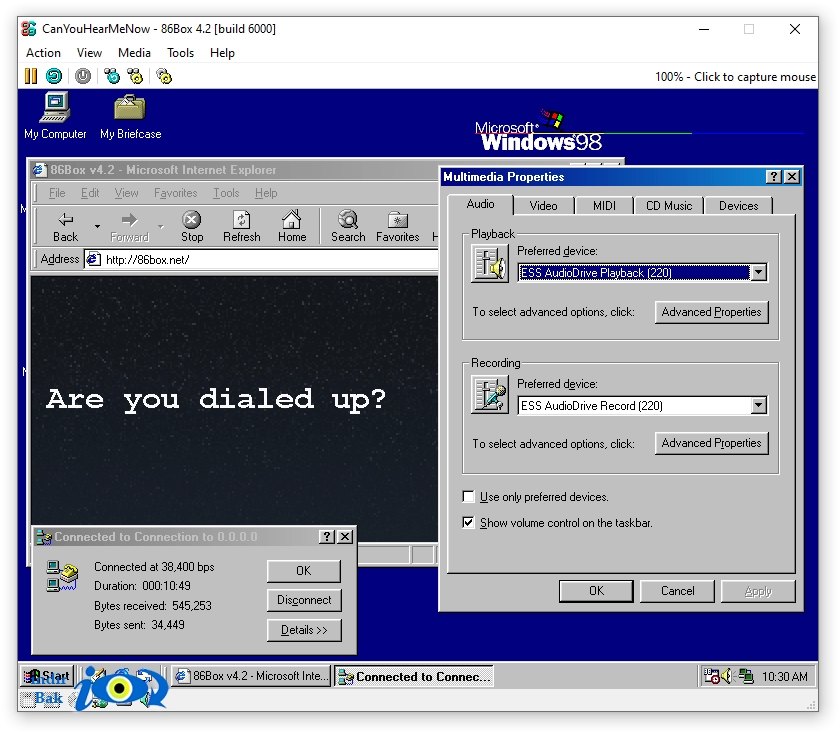
Task: Enable Use only preferred devices checkbox
Action: click(468, 497)
